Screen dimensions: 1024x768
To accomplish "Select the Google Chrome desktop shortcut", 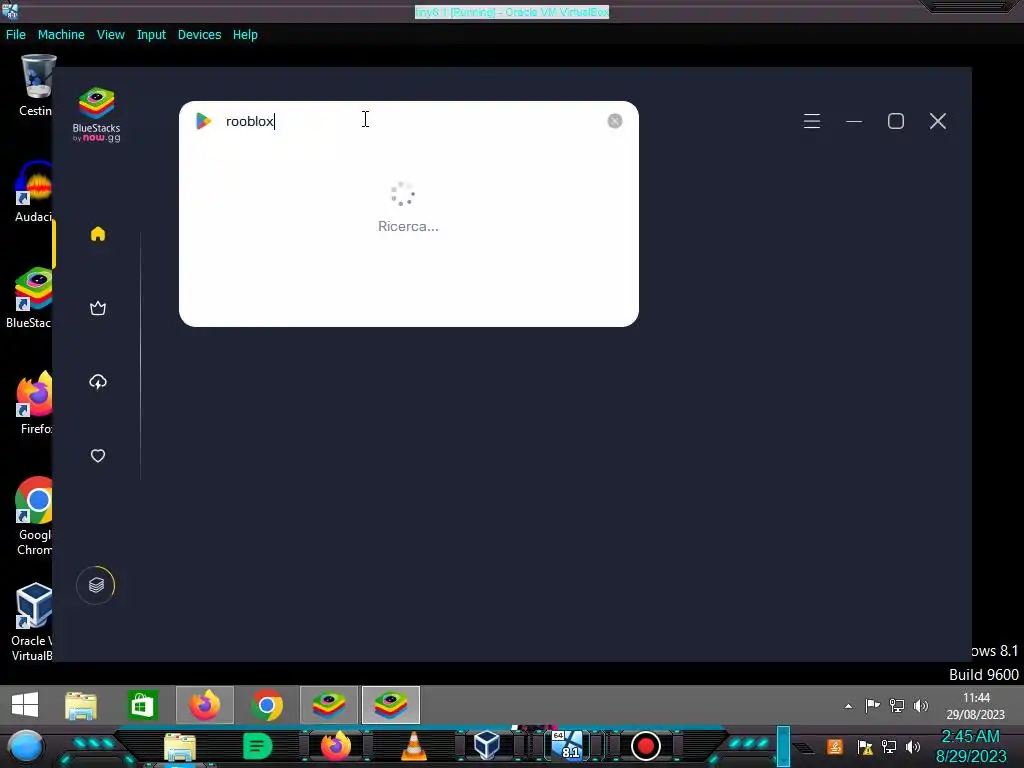I will tap(34, 516).
